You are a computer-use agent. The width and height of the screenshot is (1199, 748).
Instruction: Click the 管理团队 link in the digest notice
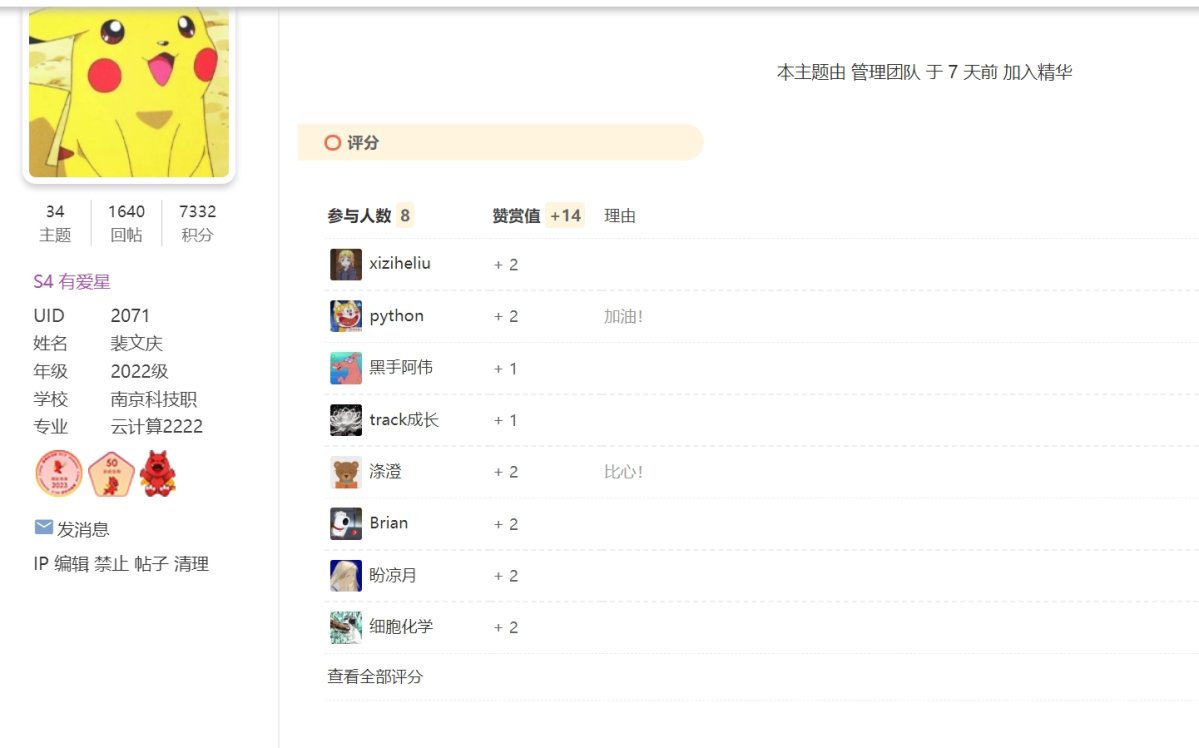coord(885,72)
